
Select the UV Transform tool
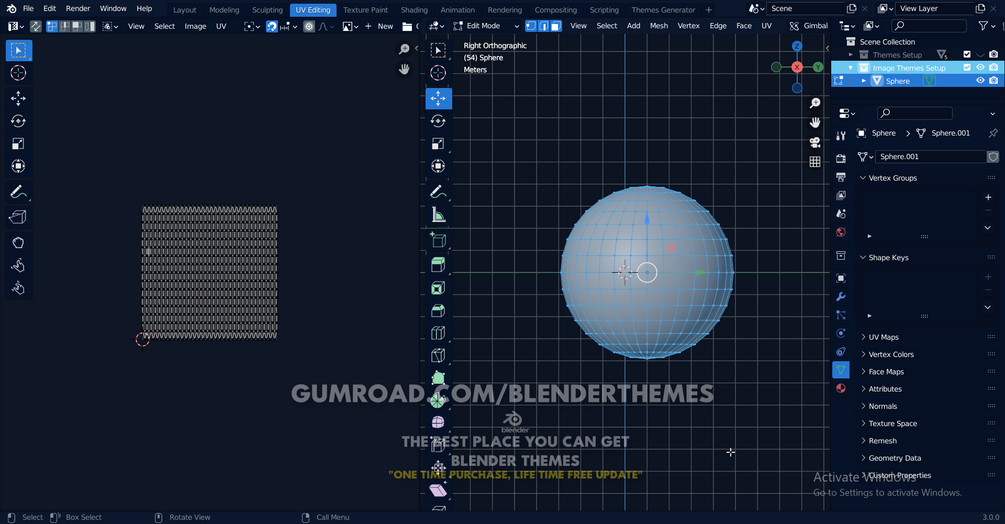pyautogui.click(x=18, y=167)
